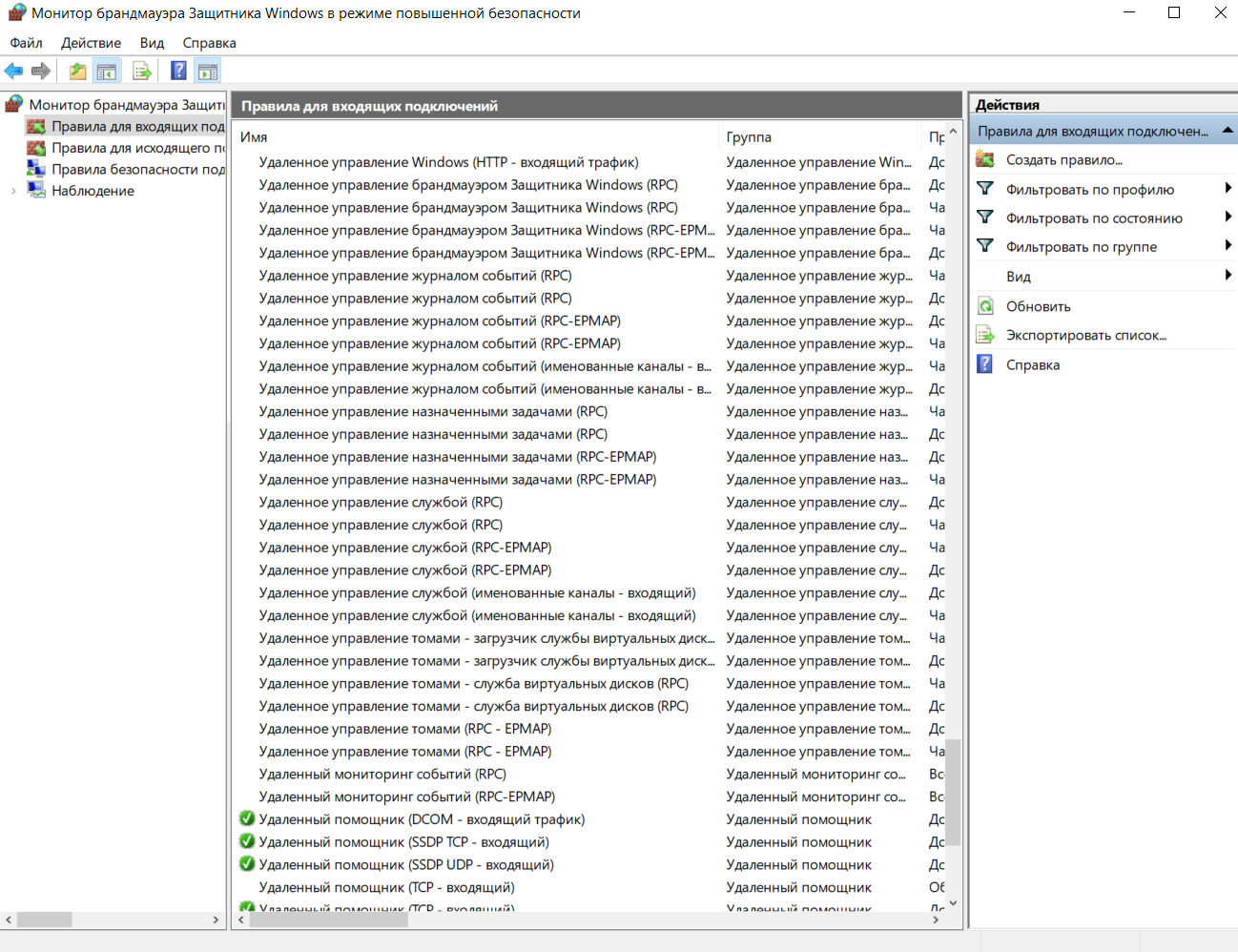Select rule Удаленный мониторинг событий (RPC-EPMAP)
The height and width of the screenshot is (952, 1238).
[x=407, y=797]
